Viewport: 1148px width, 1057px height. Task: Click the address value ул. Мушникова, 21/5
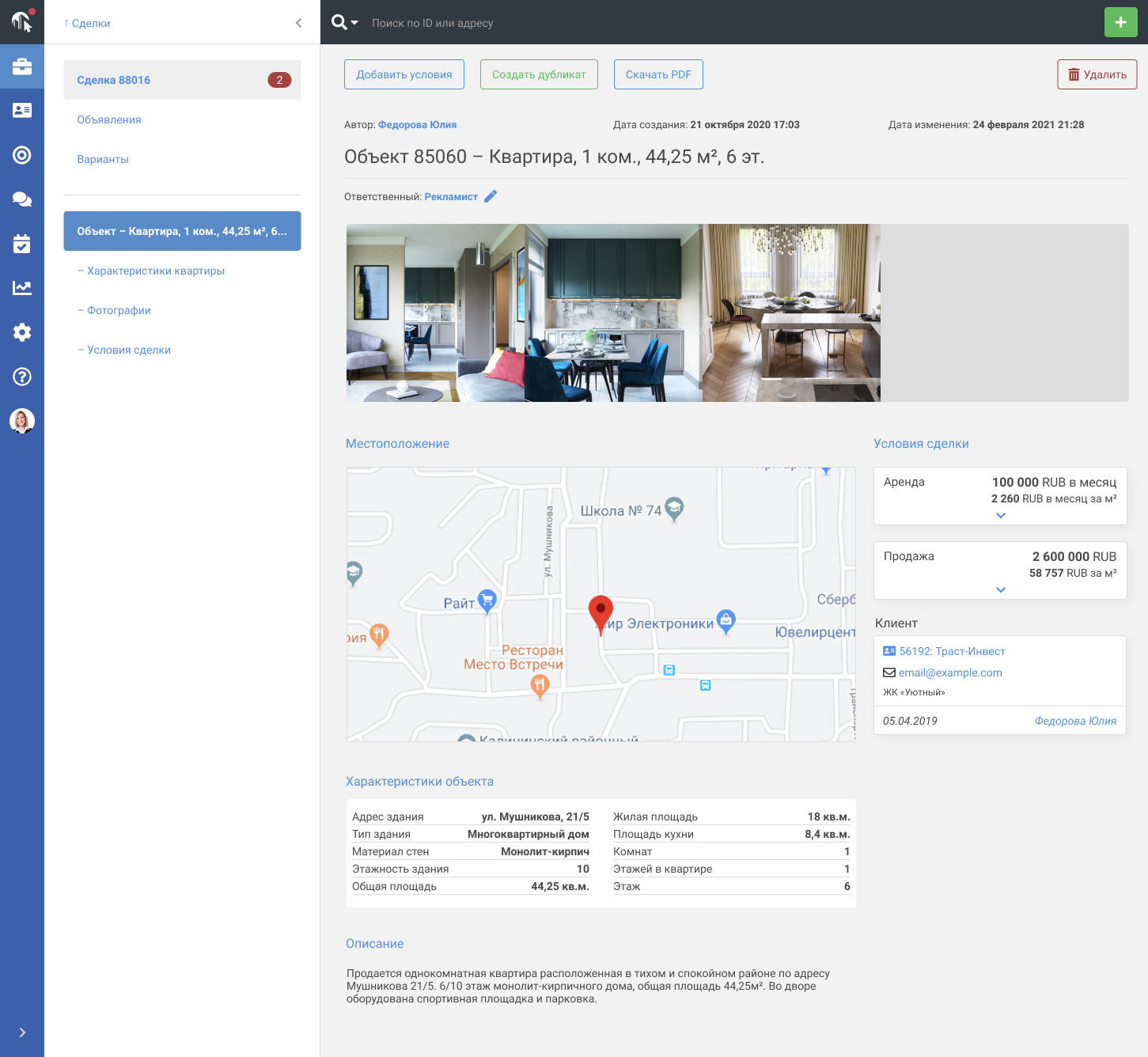(536, 816)
